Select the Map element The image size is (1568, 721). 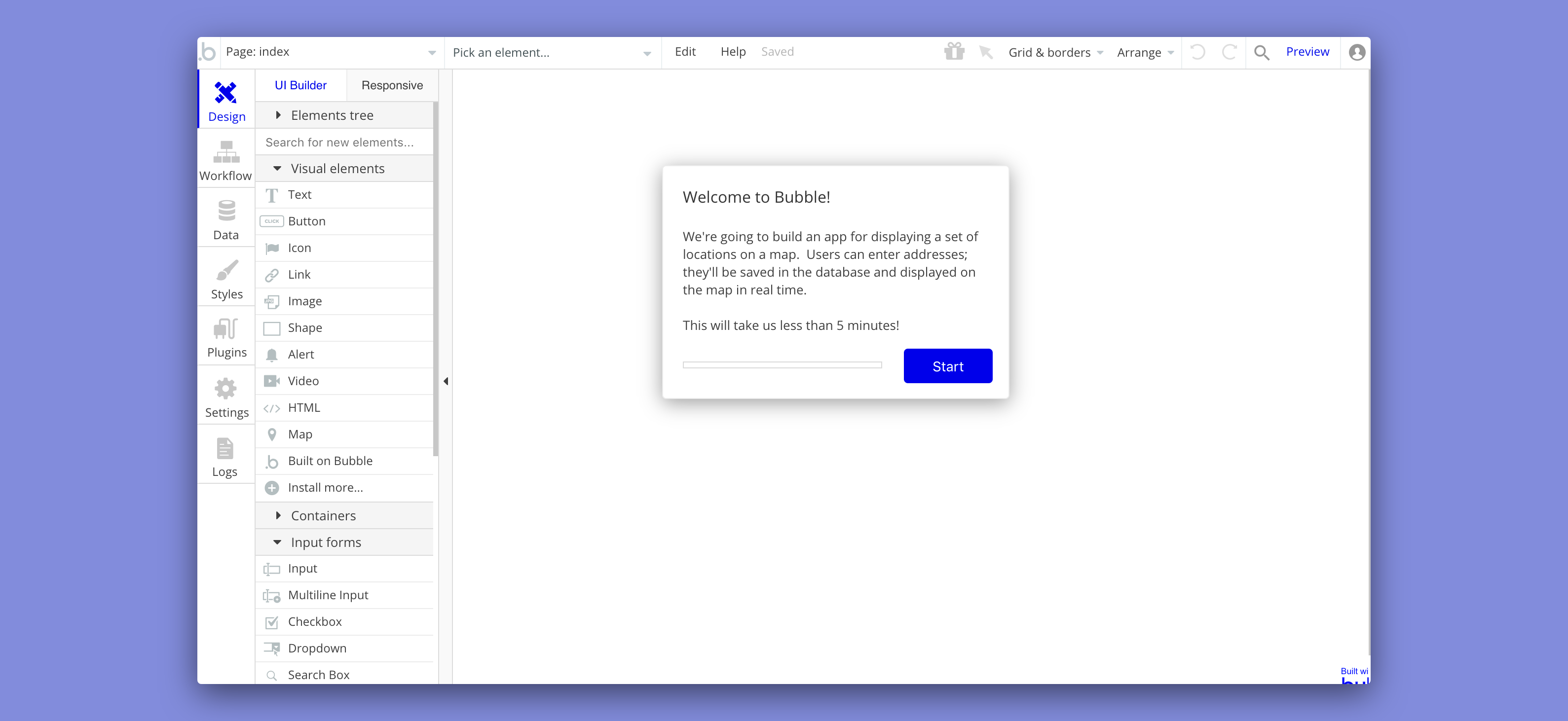click(x=344, y=434)
